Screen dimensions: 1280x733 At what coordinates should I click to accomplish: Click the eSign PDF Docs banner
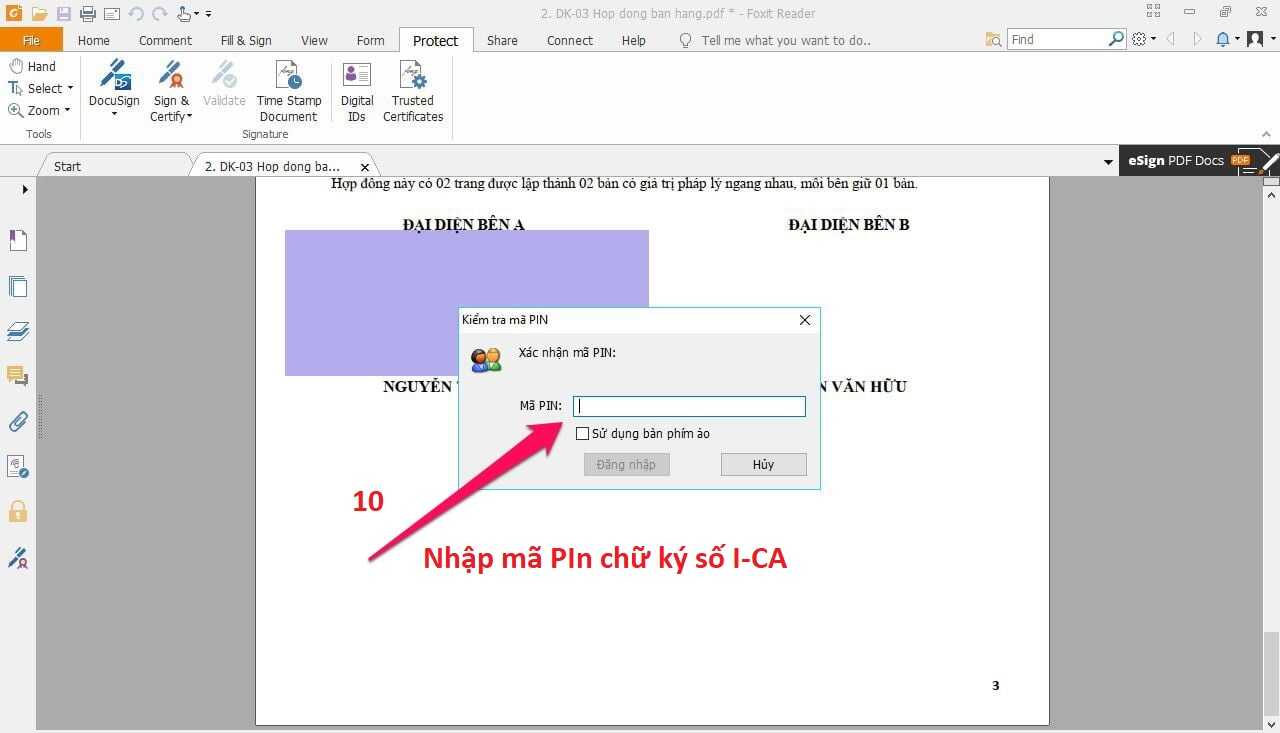pyautogui.click(x=1198, y=160)
